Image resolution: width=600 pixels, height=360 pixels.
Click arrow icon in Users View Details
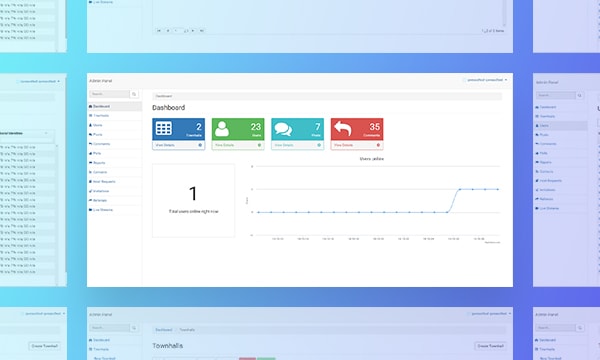(x=259, y=145)
